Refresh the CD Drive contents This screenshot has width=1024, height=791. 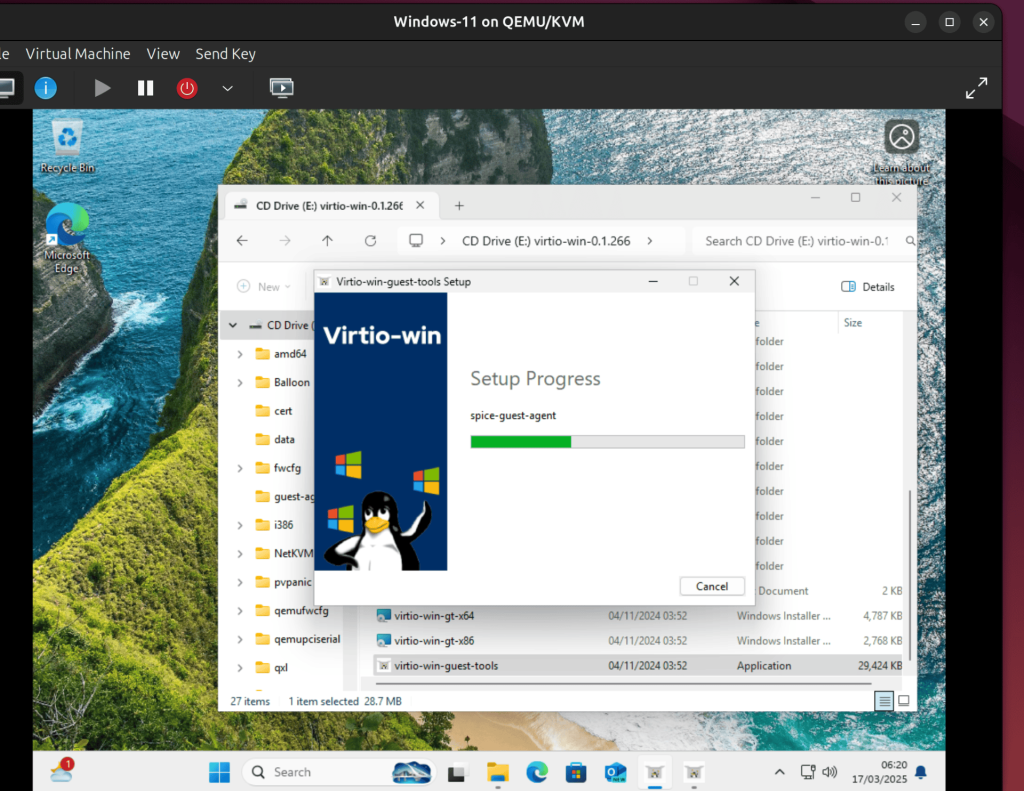pyautogui.click(x=370, y=240)
